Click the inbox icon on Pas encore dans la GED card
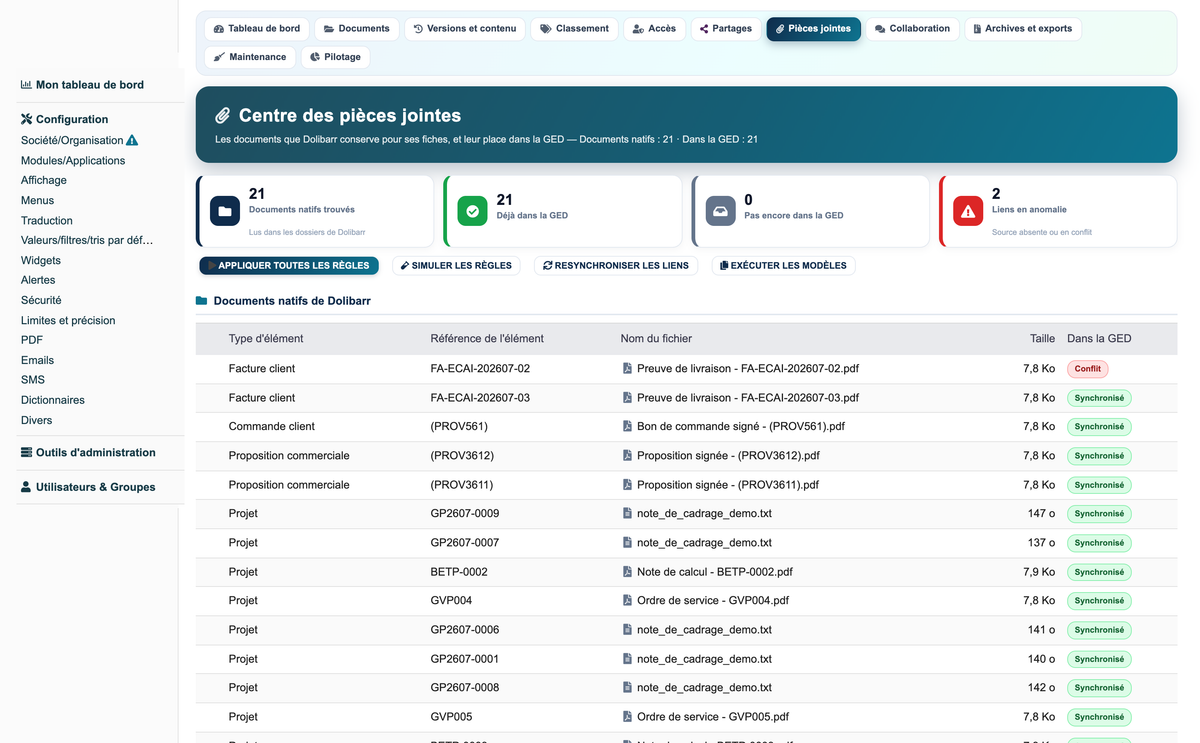The image size is (1200, 743). click(x=720, y=211)
